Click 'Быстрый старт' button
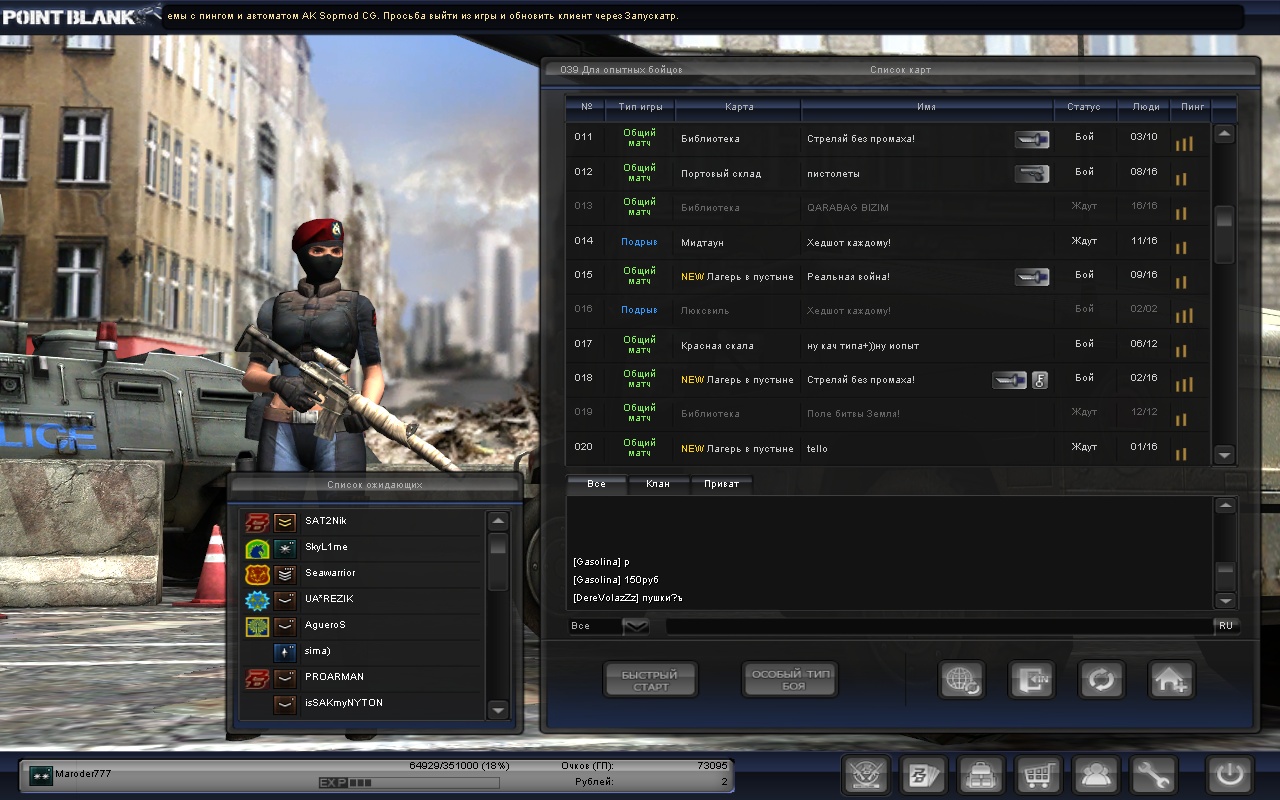 [x=651, y=680]
